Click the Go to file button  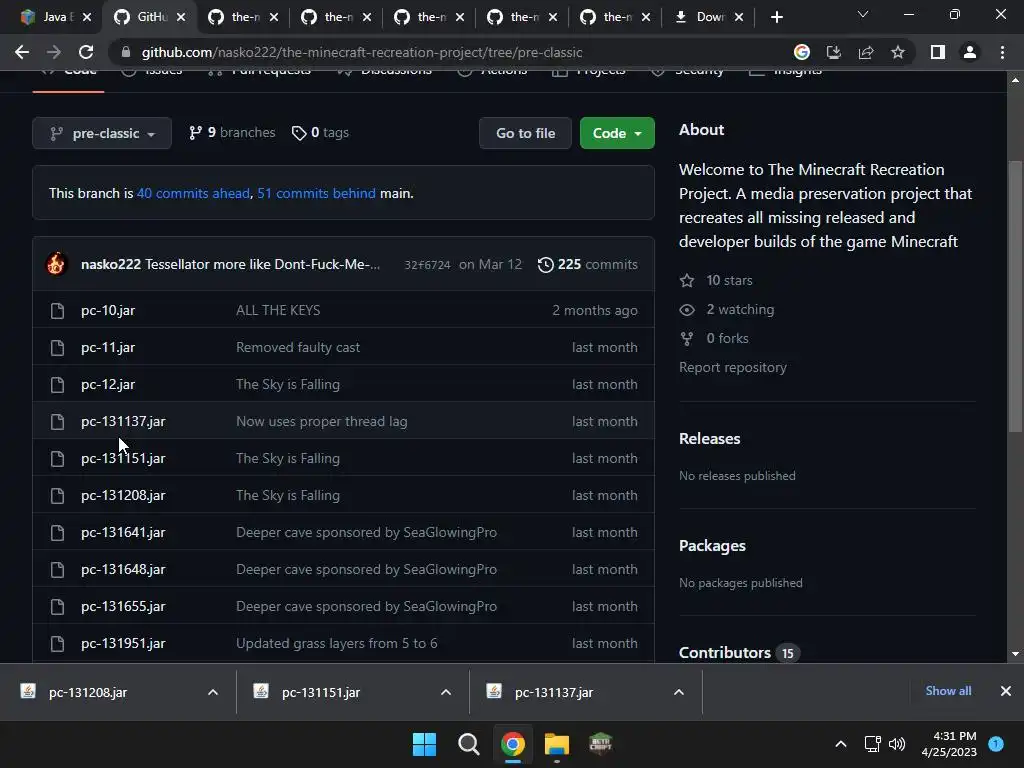[526, 133]
